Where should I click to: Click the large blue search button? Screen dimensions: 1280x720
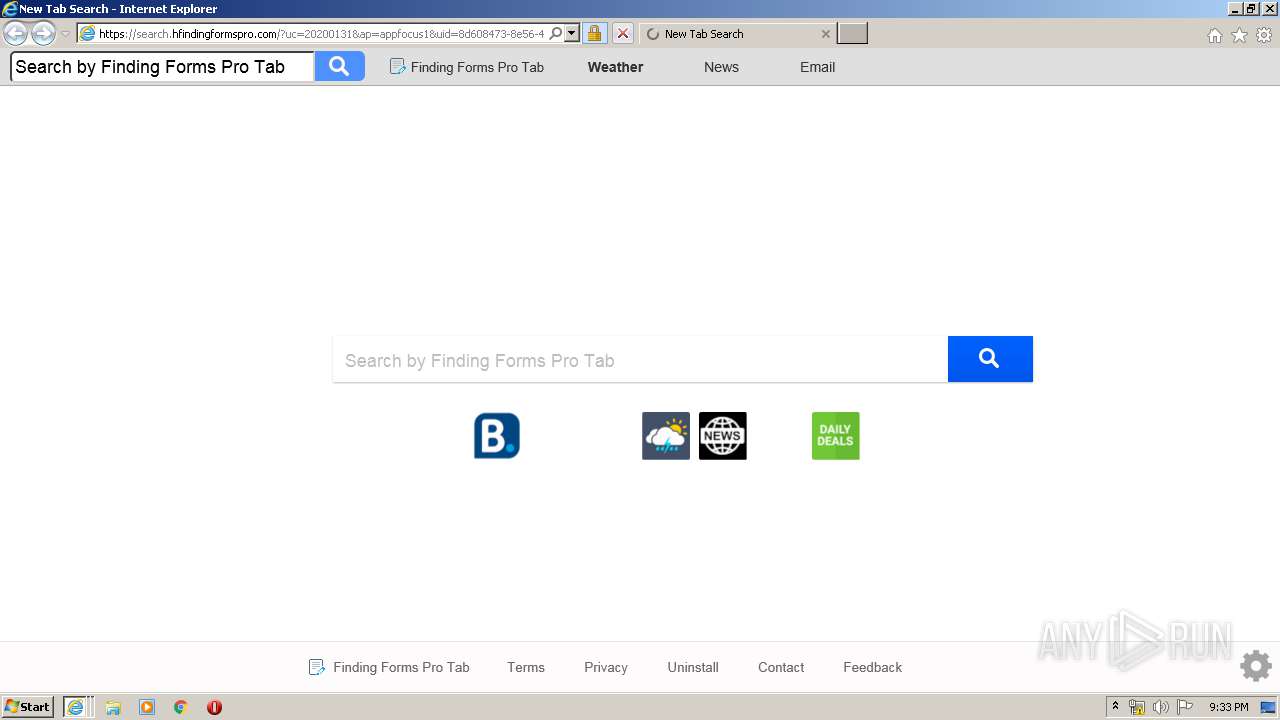tap(990, 359)
